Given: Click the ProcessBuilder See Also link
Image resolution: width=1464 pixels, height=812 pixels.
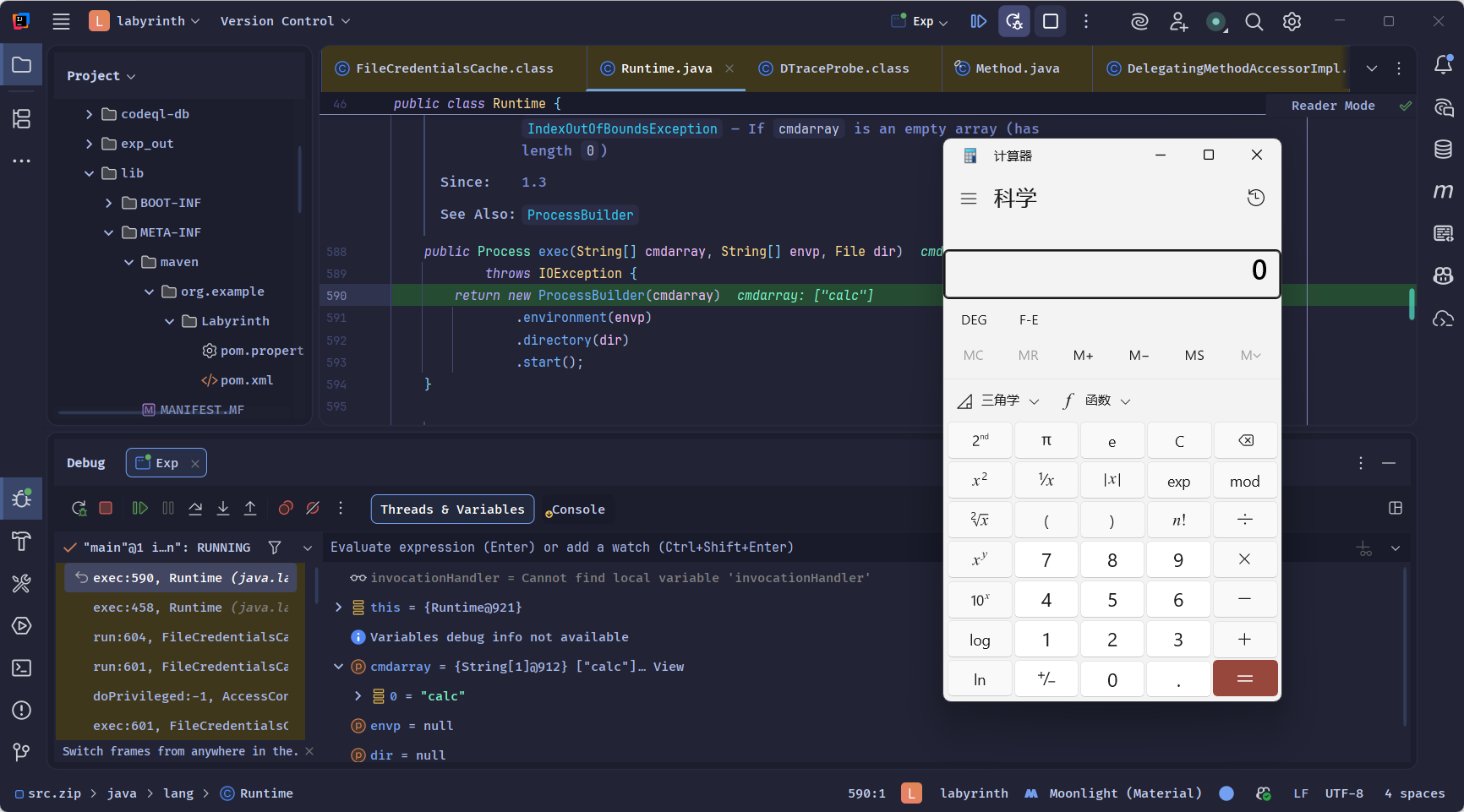Looking at the screenshot, I should [580, 215].
